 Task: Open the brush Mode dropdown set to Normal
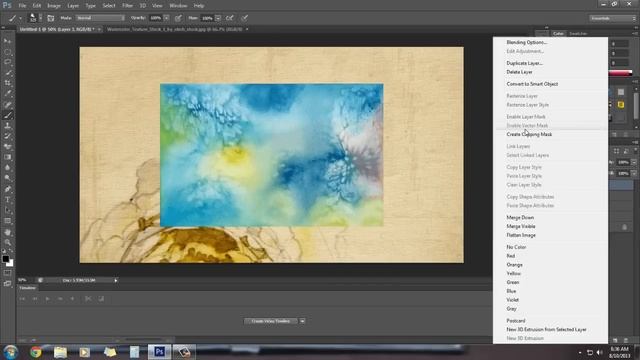[100, 18]
